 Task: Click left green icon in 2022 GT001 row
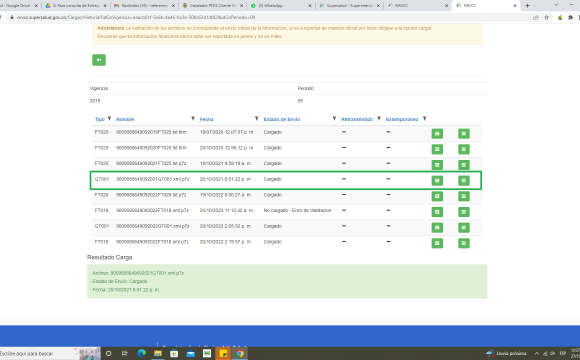point(437,228)
